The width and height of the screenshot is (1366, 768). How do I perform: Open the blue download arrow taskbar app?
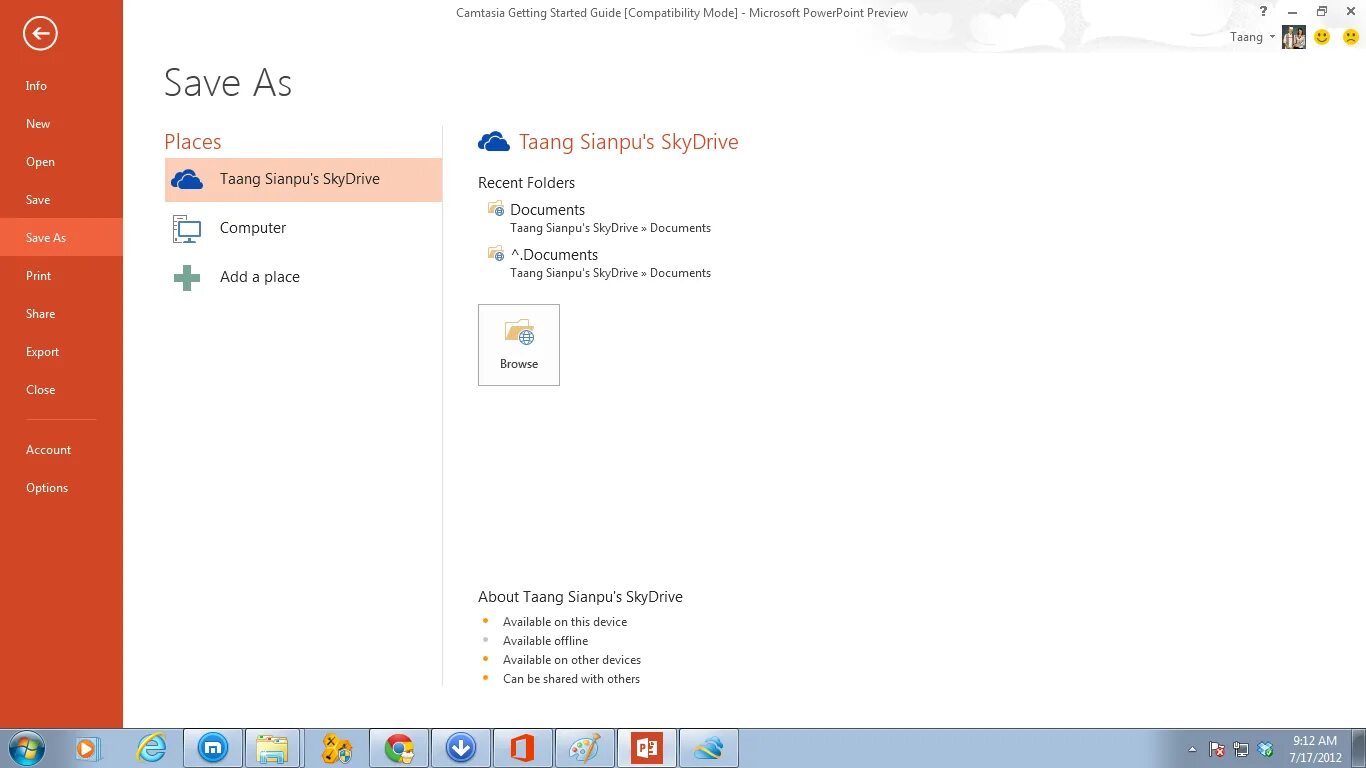click(461, 748)
